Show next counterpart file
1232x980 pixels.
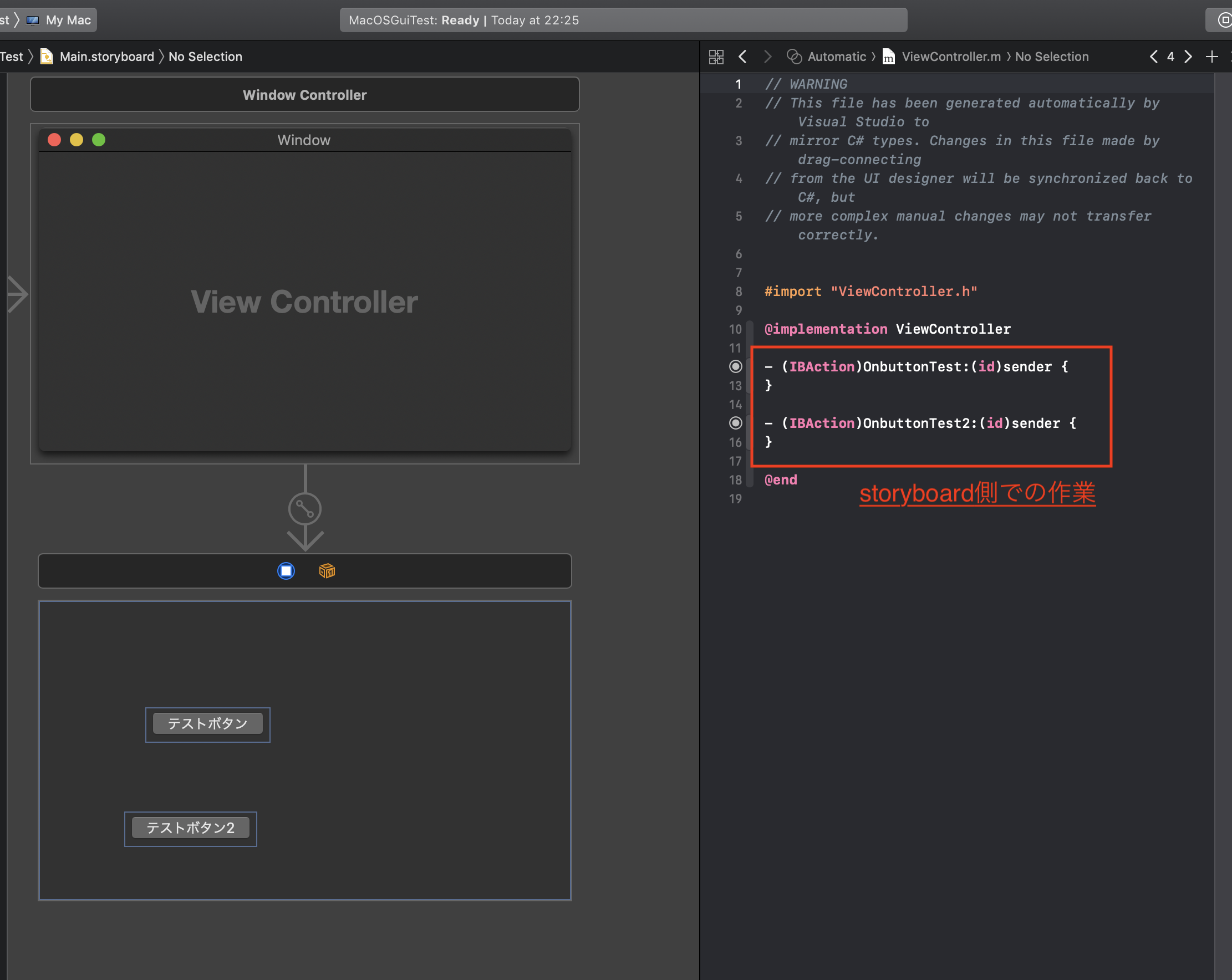click(1188, 57)
